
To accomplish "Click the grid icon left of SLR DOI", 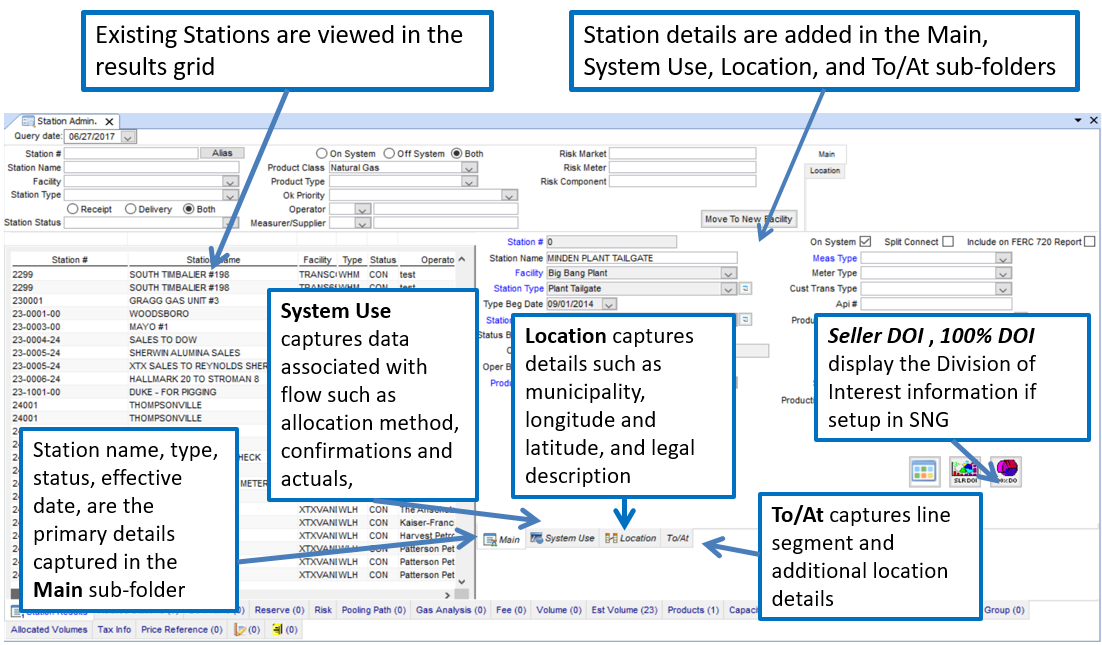I will 923,472.
